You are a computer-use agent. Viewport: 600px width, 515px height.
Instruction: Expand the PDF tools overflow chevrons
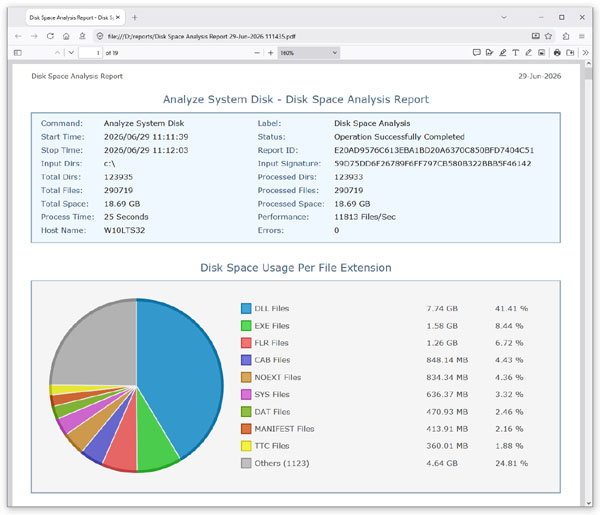pos(585,53)
